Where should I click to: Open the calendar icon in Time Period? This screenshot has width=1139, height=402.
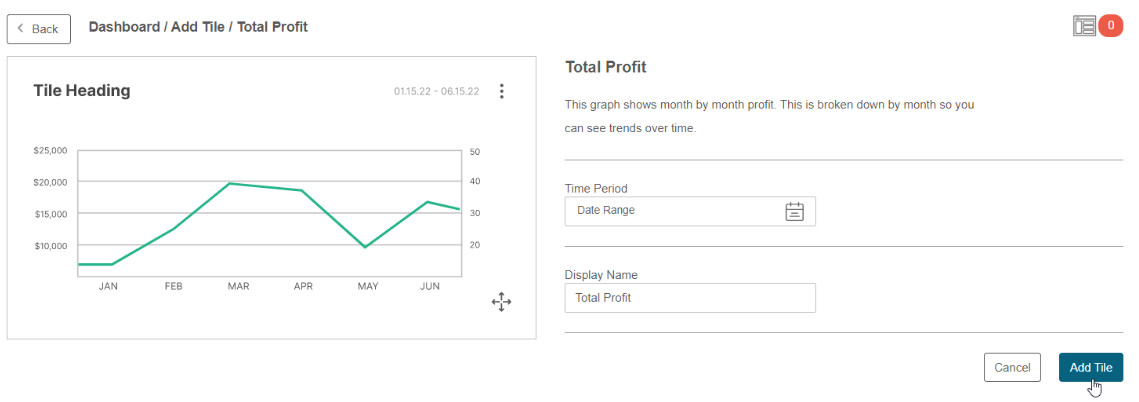(x=795, y=212)
